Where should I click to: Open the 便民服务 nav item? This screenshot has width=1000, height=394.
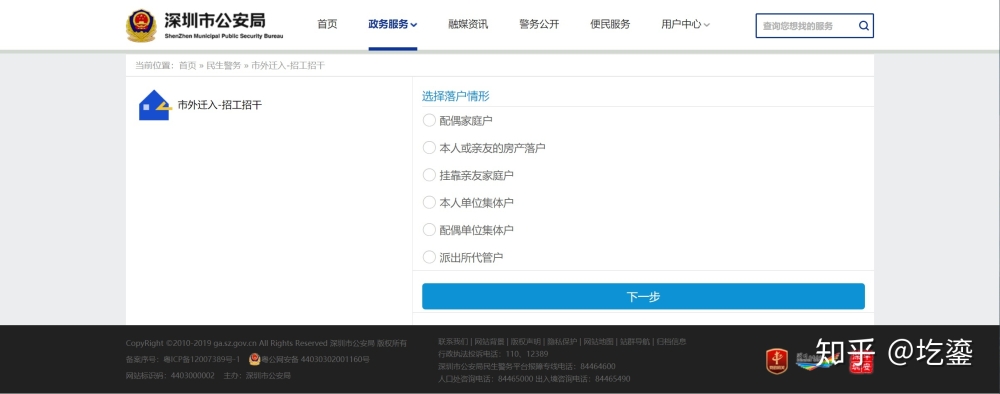coord(610,24)
